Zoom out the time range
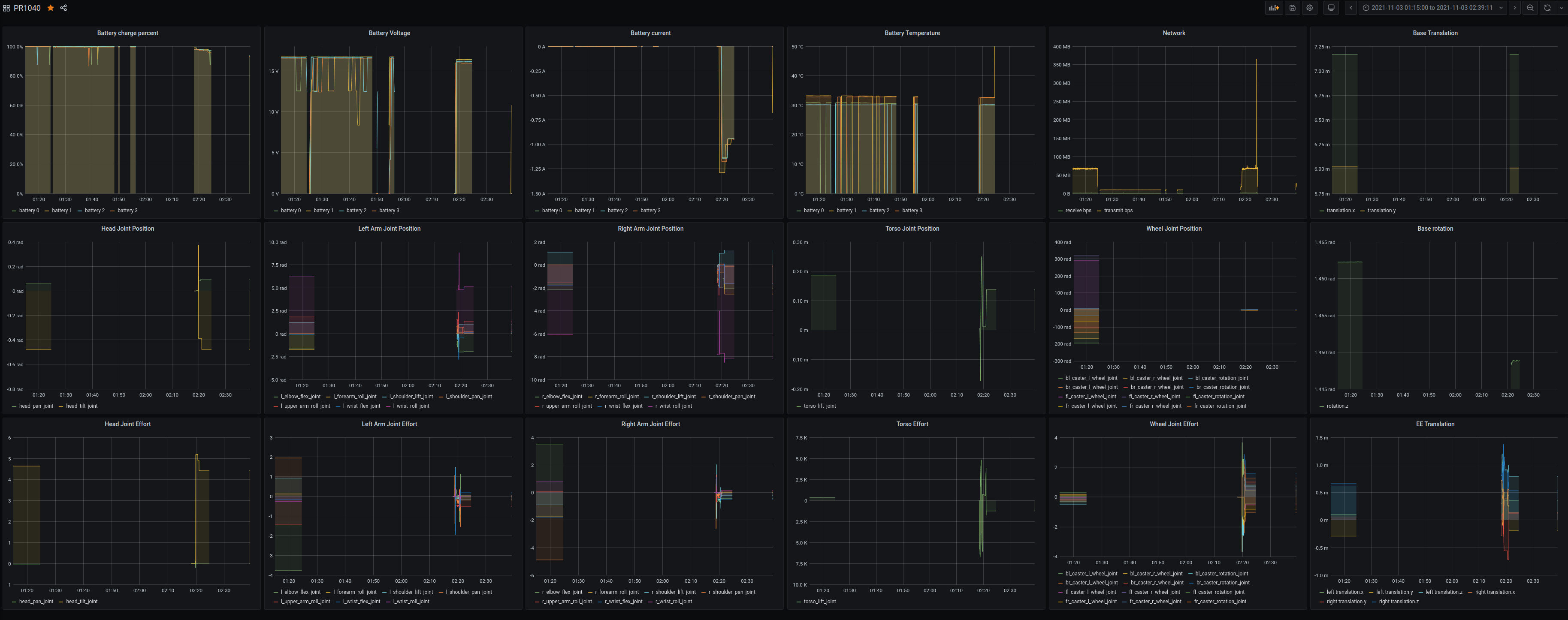 pos(1530,8)
